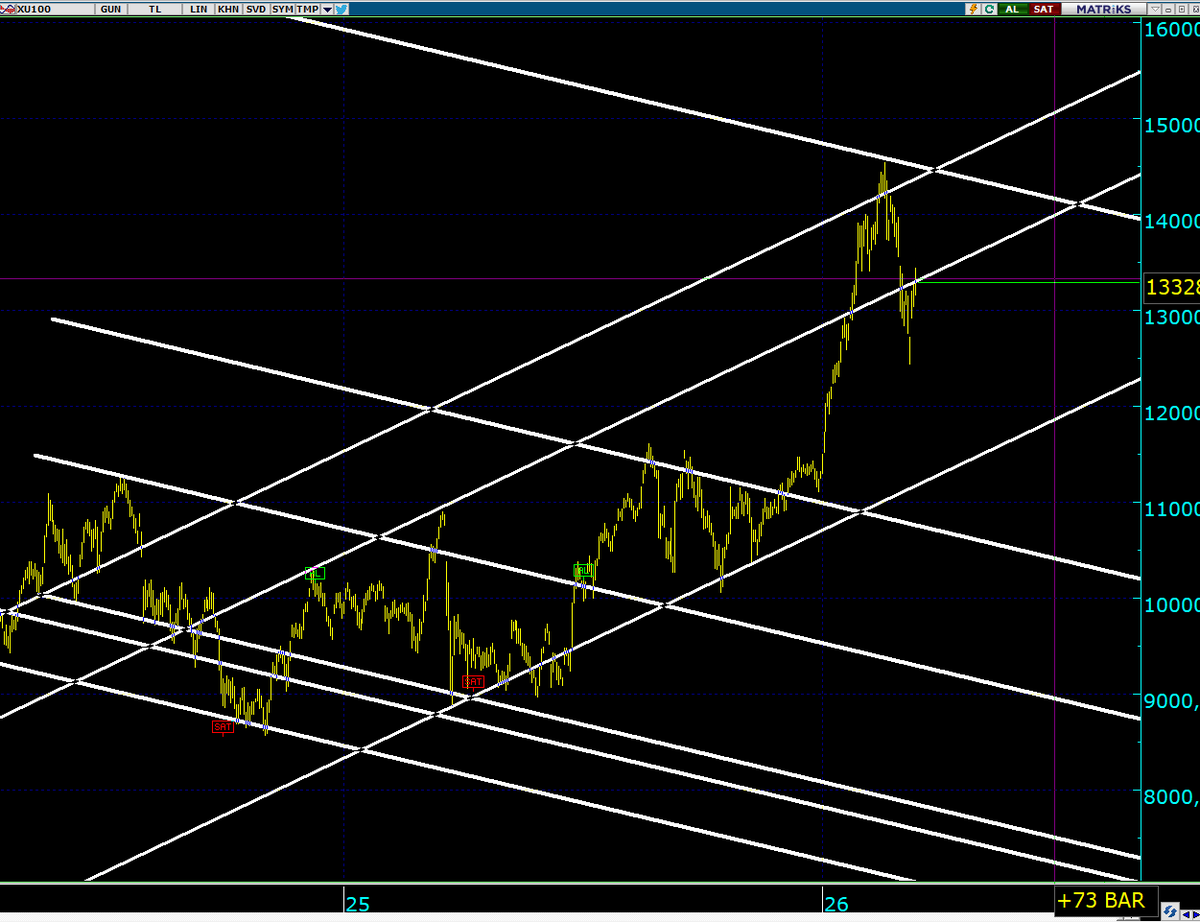Viewport: 1200px width, 922px height.
Task: Click the orange lightning bolt icon
Action: [x=973, y=9]
